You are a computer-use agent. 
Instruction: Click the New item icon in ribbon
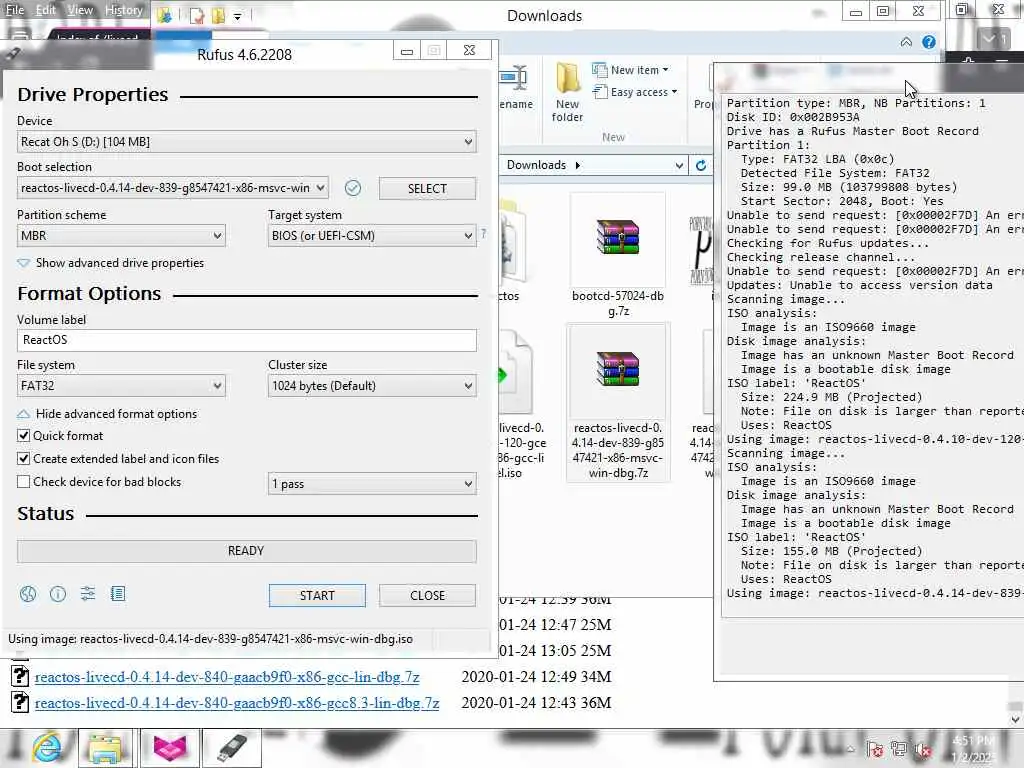pyautogui.click(x=600, y=69)
